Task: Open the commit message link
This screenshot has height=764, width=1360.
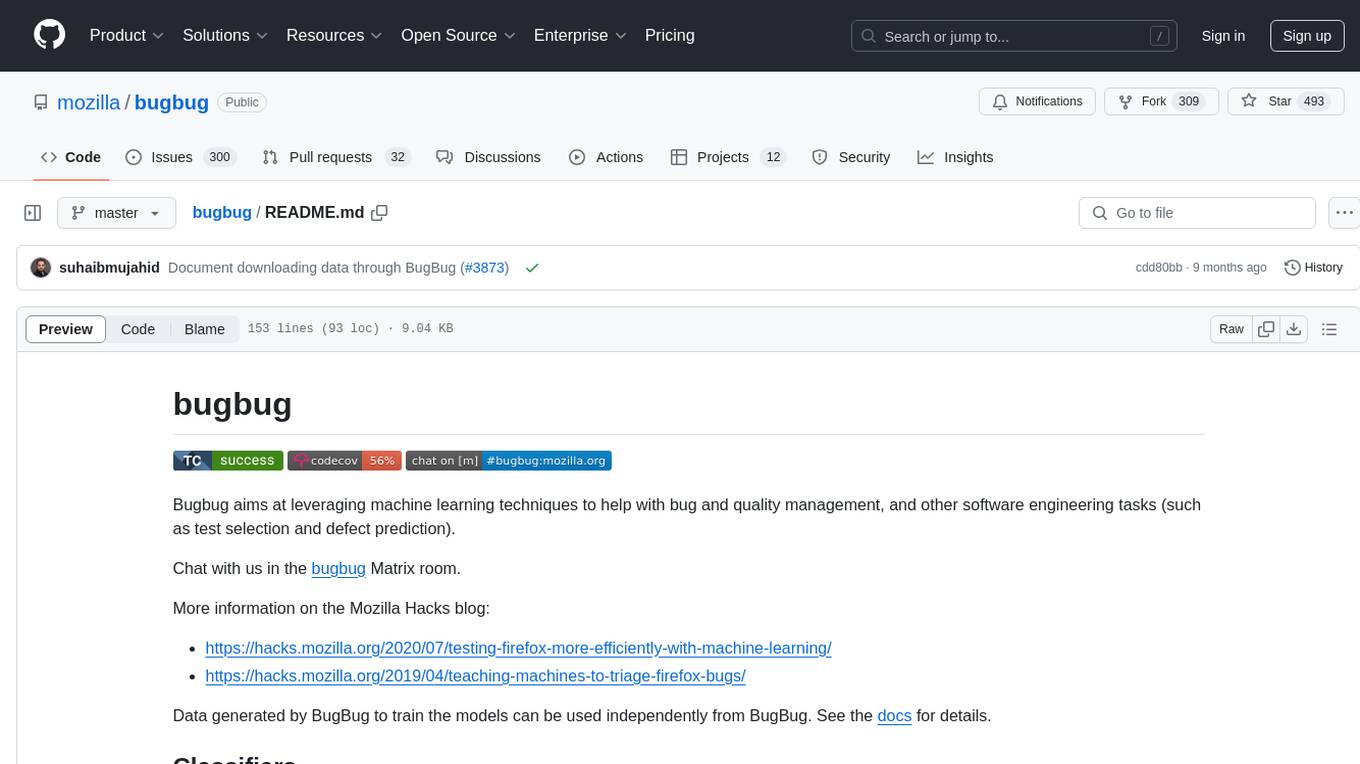Action: (x=312, y=268)
